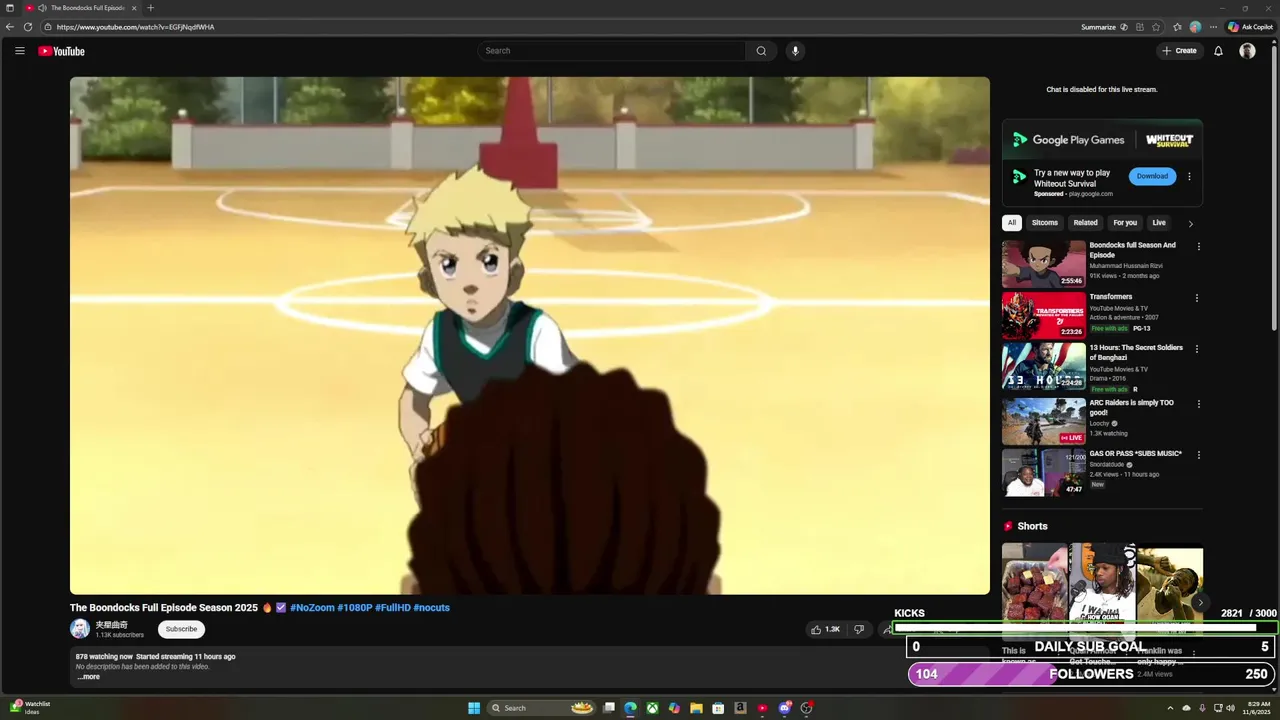1280x720 pixels.
Task: Open the #FullHD hashtag link
Action: point(393,608)
